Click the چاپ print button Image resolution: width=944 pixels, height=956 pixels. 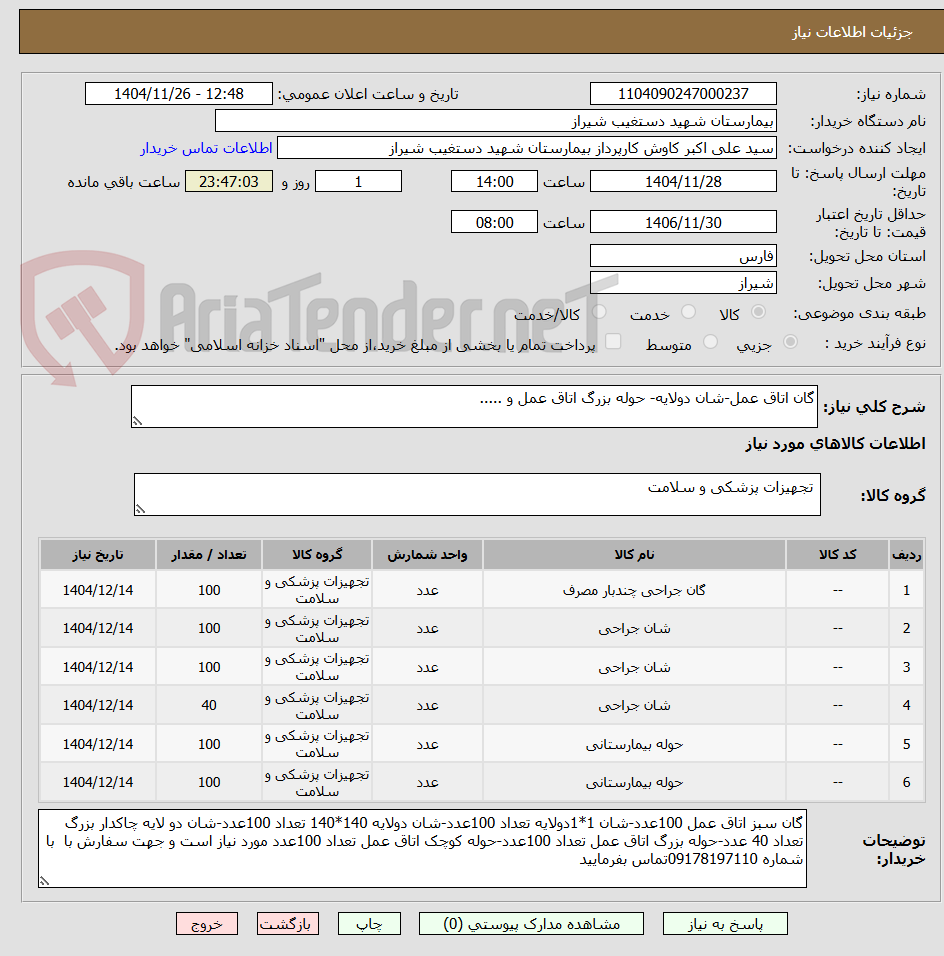[x=369, y=924]
